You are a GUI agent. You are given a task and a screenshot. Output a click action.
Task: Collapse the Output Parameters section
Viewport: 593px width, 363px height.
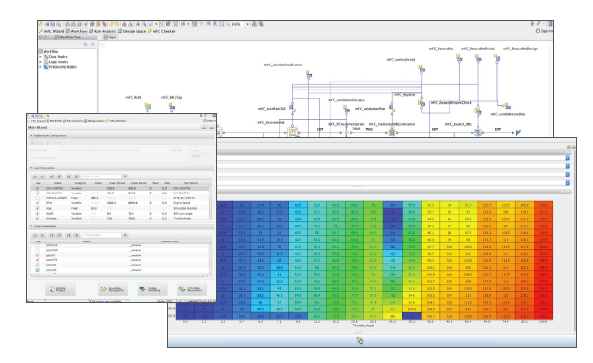click(x=32, y=226)
